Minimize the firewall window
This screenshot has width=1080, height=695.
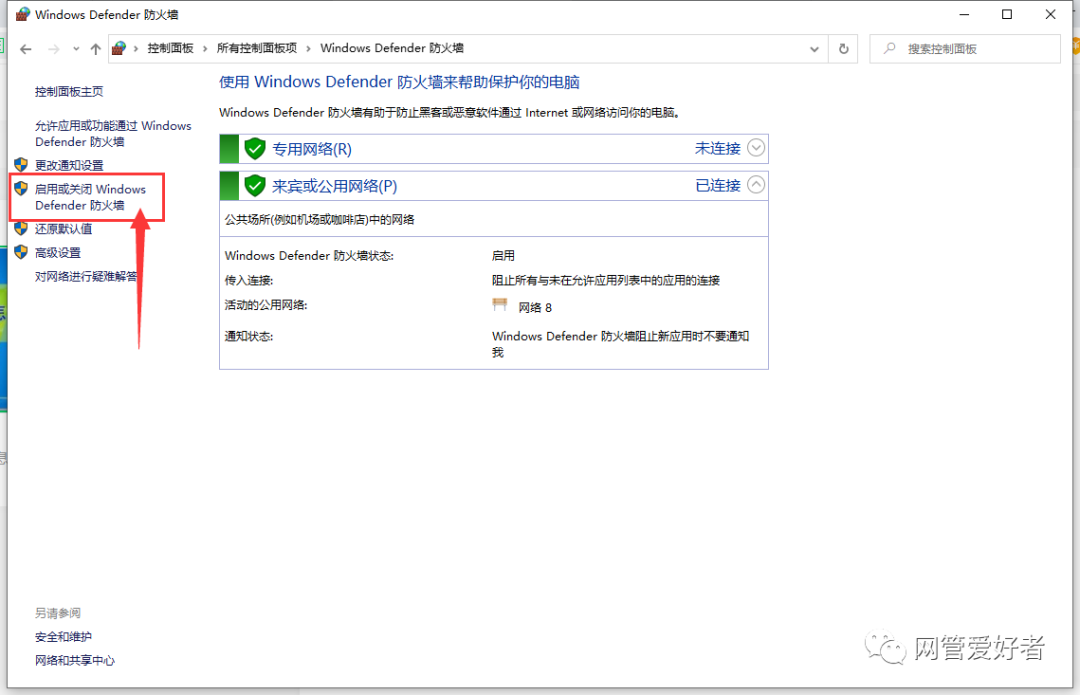(x=964, y=14)
